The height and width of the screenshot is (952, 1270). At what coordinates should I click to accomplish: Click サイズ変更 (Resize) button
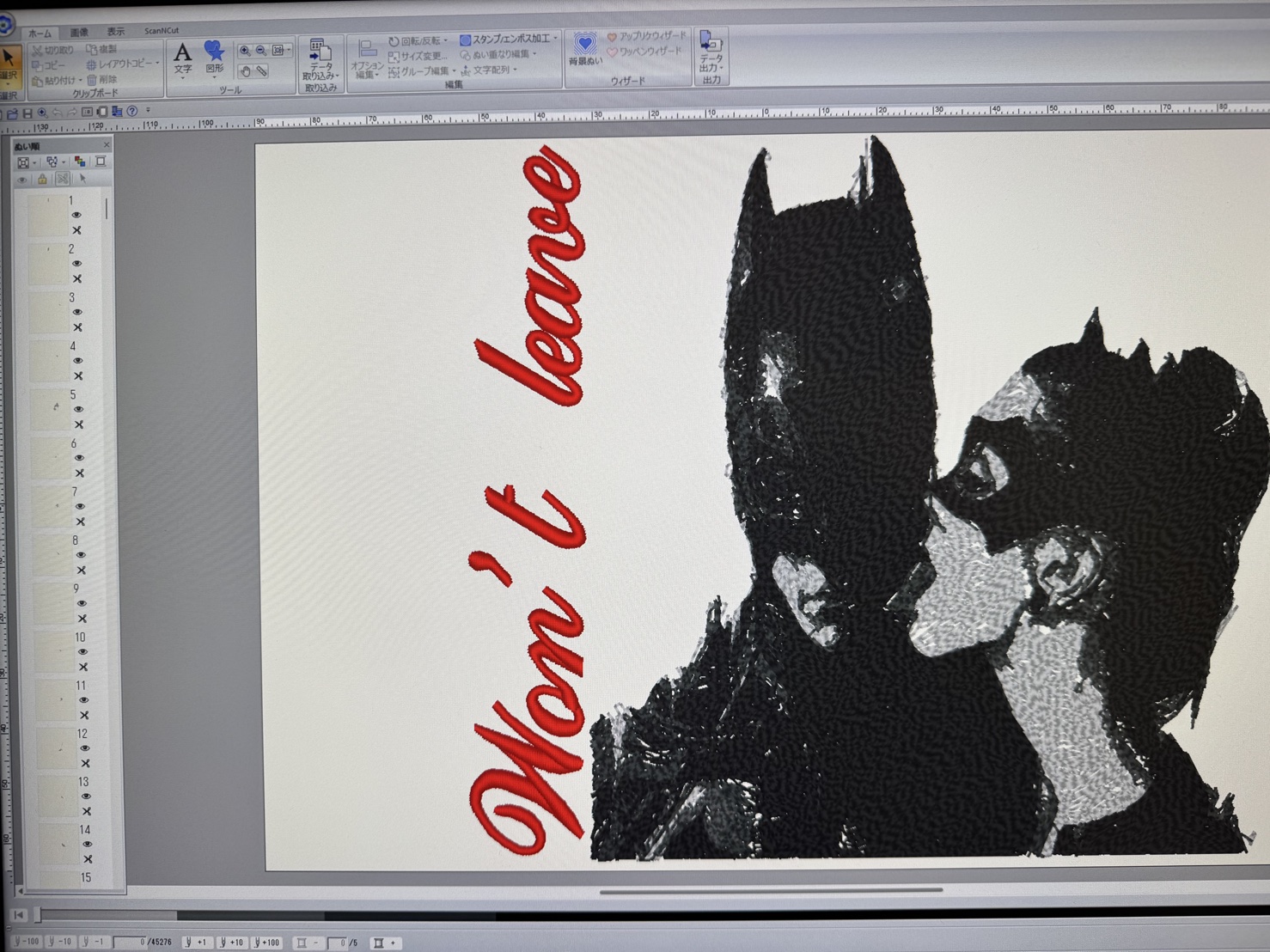click(x=418, y=57)
